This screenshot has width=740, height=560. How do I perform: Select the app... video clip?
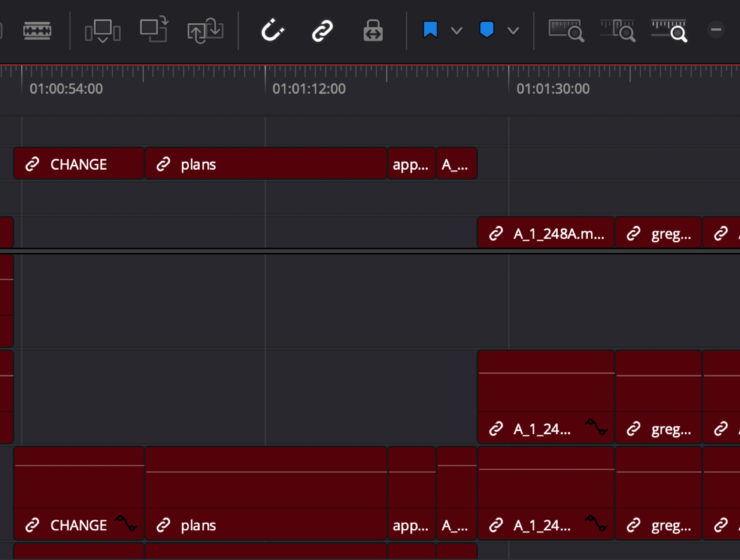(x=412, y=164)
